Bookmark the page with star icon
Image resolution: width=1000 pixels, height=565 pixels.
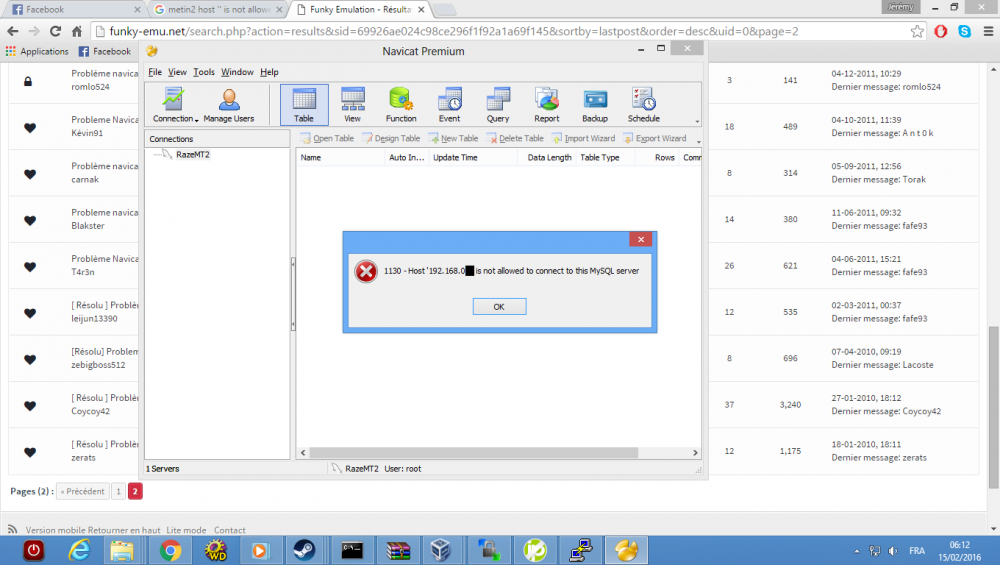917,31
